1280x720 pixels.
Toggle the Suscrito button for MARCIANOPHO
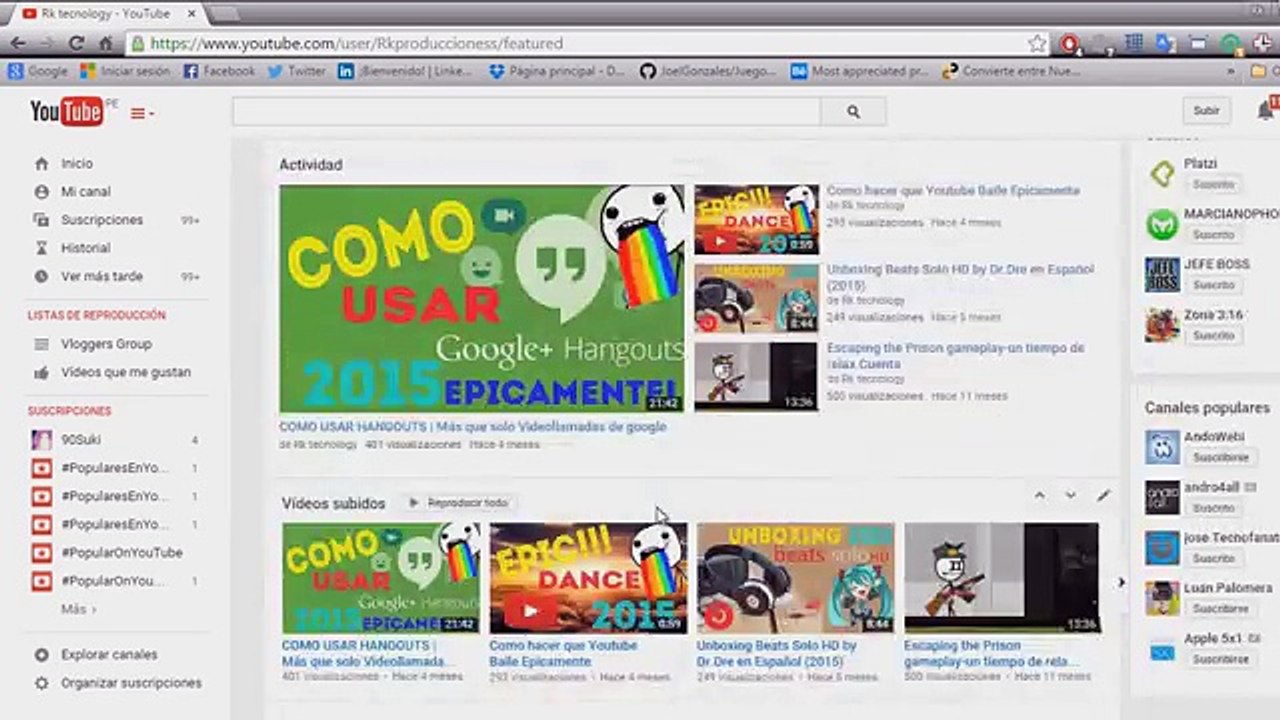tap(1213, 235)
